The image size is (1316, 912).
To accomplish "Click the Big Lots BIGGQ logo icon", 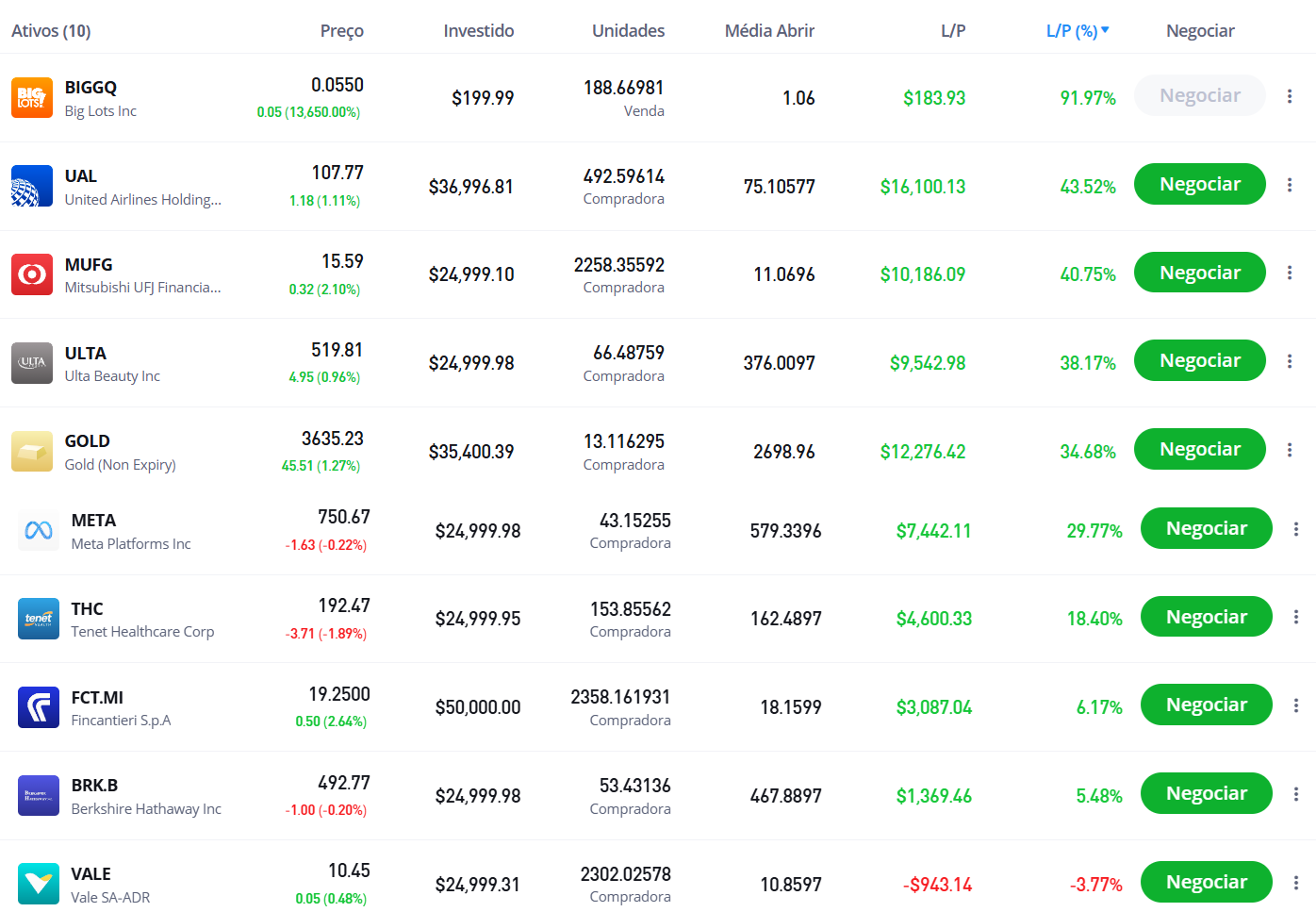I will pos(32,97).
